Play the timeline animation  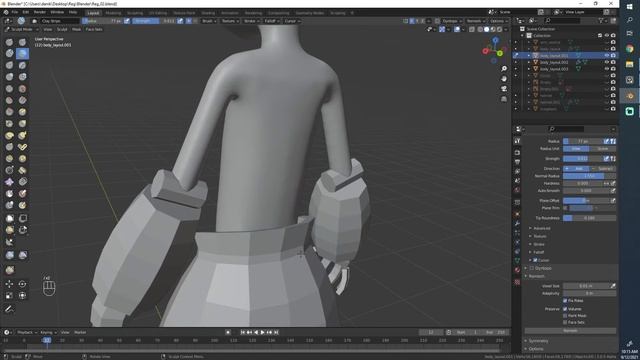coord(262,333)
